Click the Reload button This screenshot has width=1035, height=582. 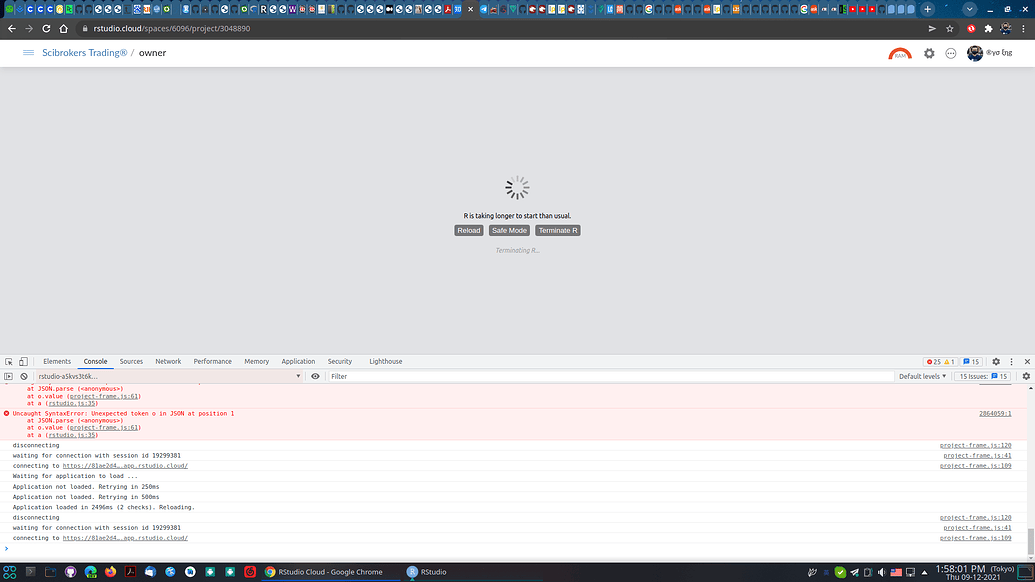tap(469, 230)
